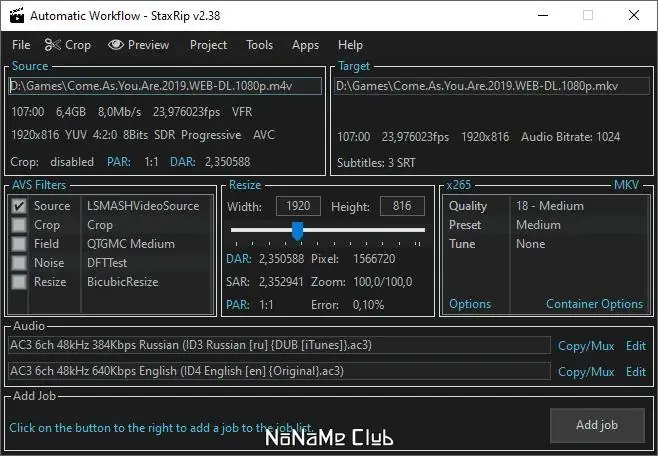Click the target file path field

[491, 86]
